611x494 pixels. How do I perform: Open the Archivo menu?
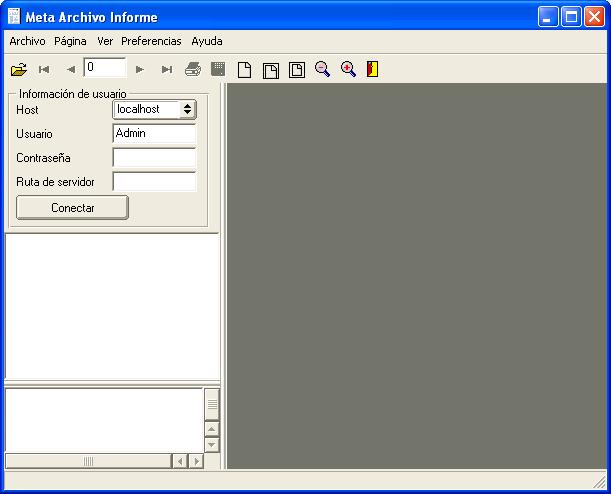pos(27,42)
